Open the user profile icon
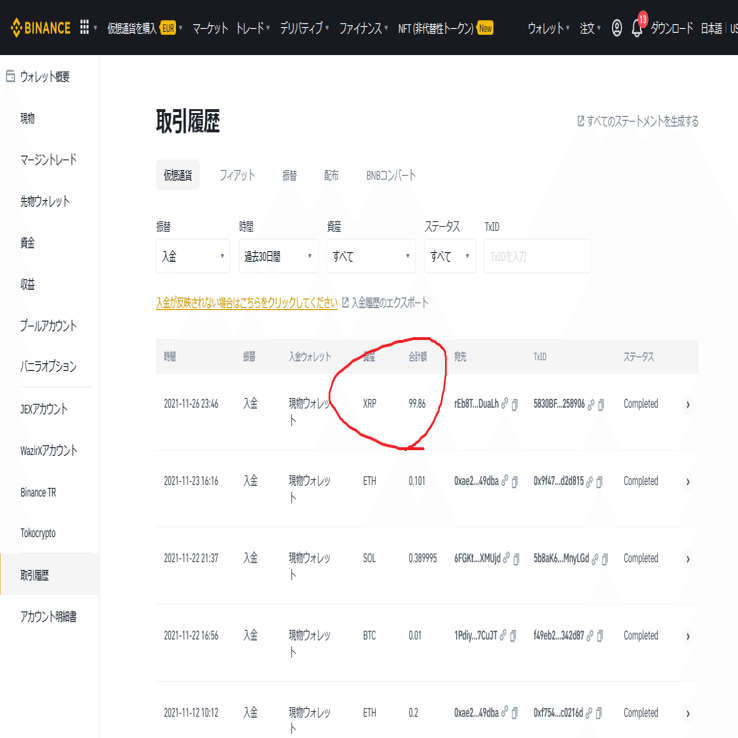This screenshot has height=738, width=738. (617, 28)
